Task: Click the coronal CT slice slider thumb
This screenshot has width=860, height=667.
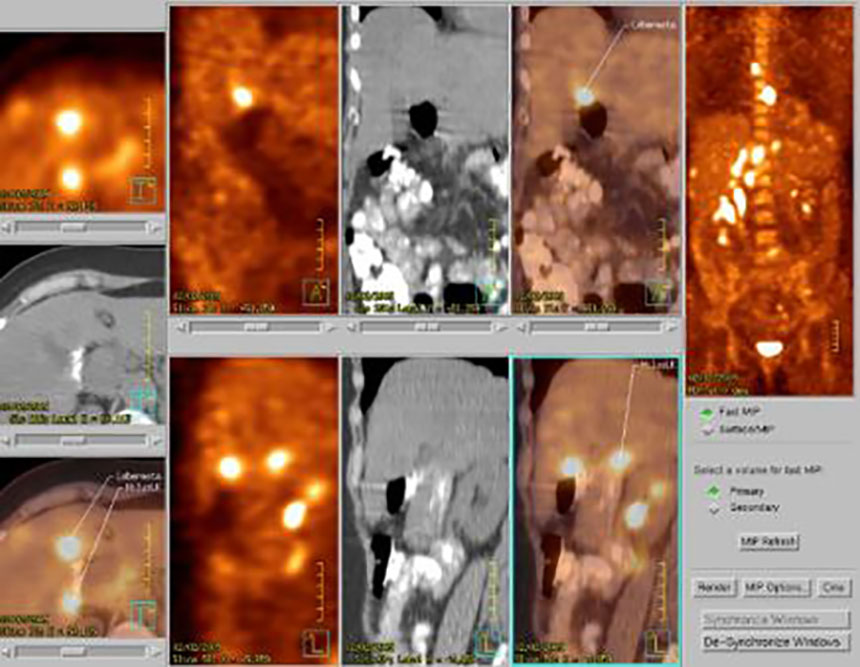Action: (x=427, y=327)
